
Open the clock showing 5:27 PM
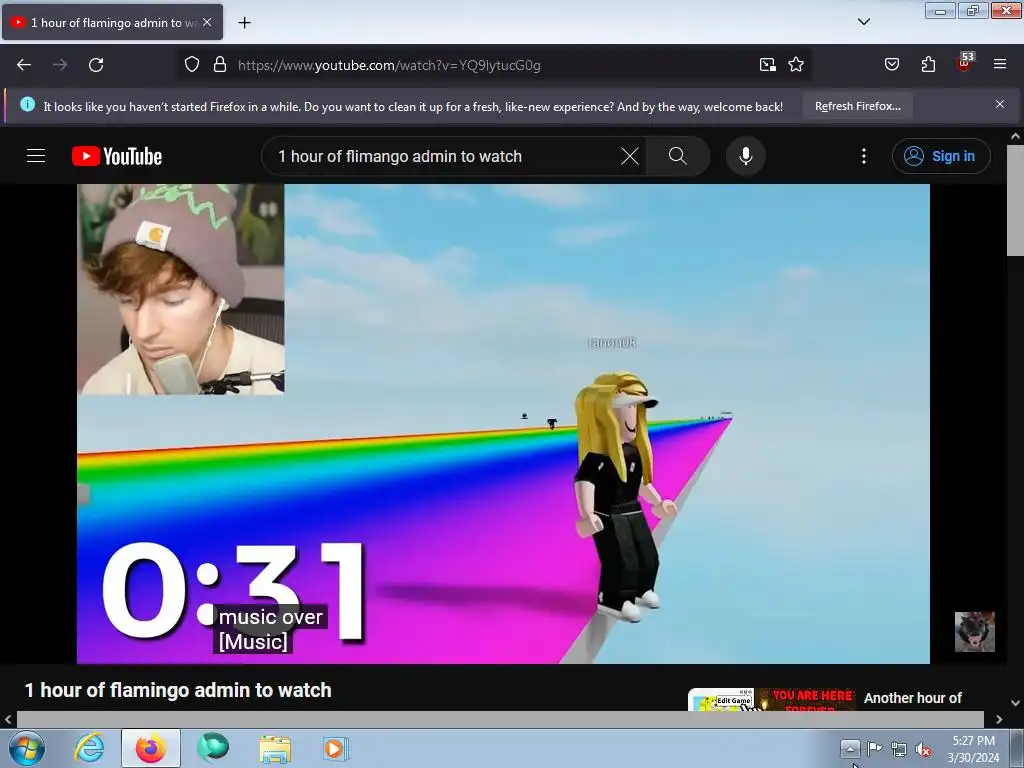[973, 748]
